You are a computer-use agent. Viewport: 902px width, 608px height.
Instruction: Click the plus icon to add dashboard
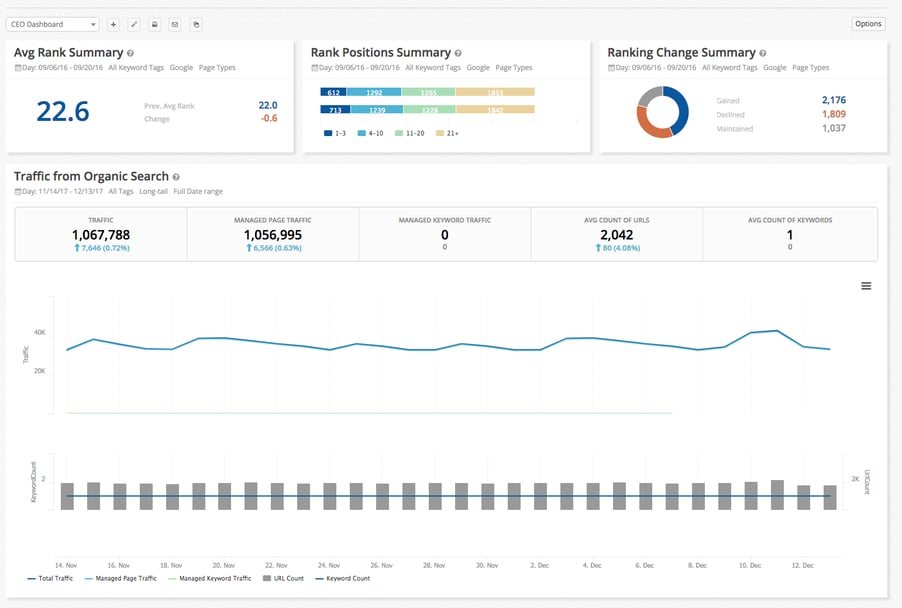pyautogui.click(x=112, y=24)
